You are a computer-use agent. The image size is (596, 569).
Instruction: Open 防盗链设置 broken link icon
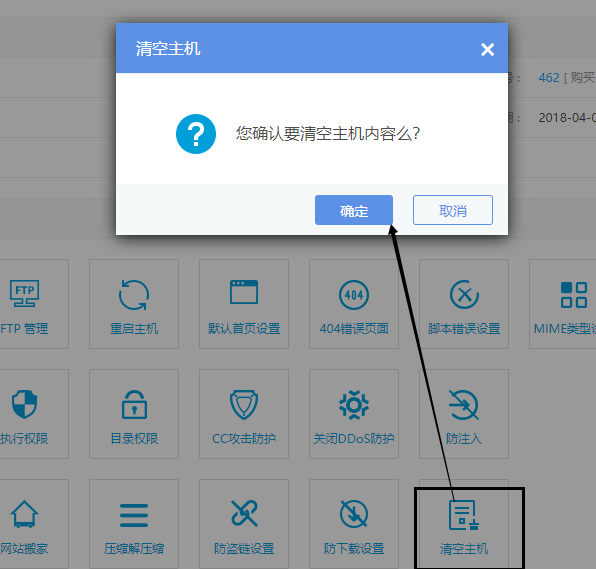pos(244,514)
